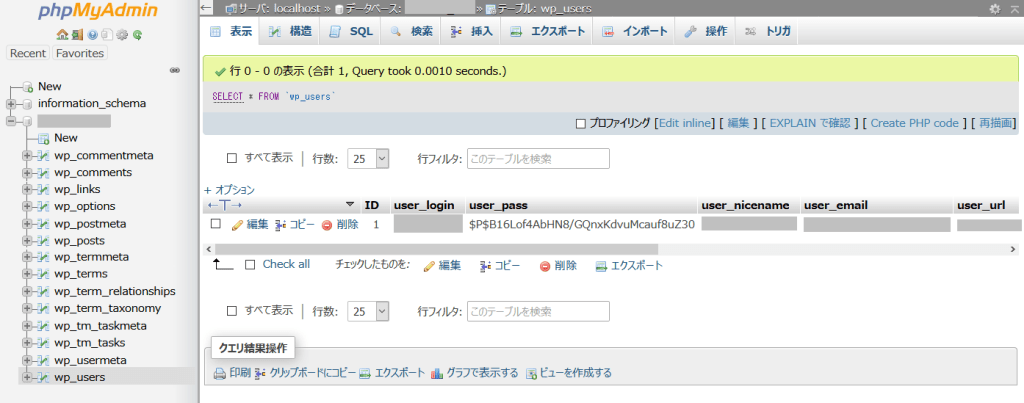The height and width of the screenshot is (403, 1024).
Task: Focus the bottom row filter search field
Action: pyautogui.click(x=538, y=312)
